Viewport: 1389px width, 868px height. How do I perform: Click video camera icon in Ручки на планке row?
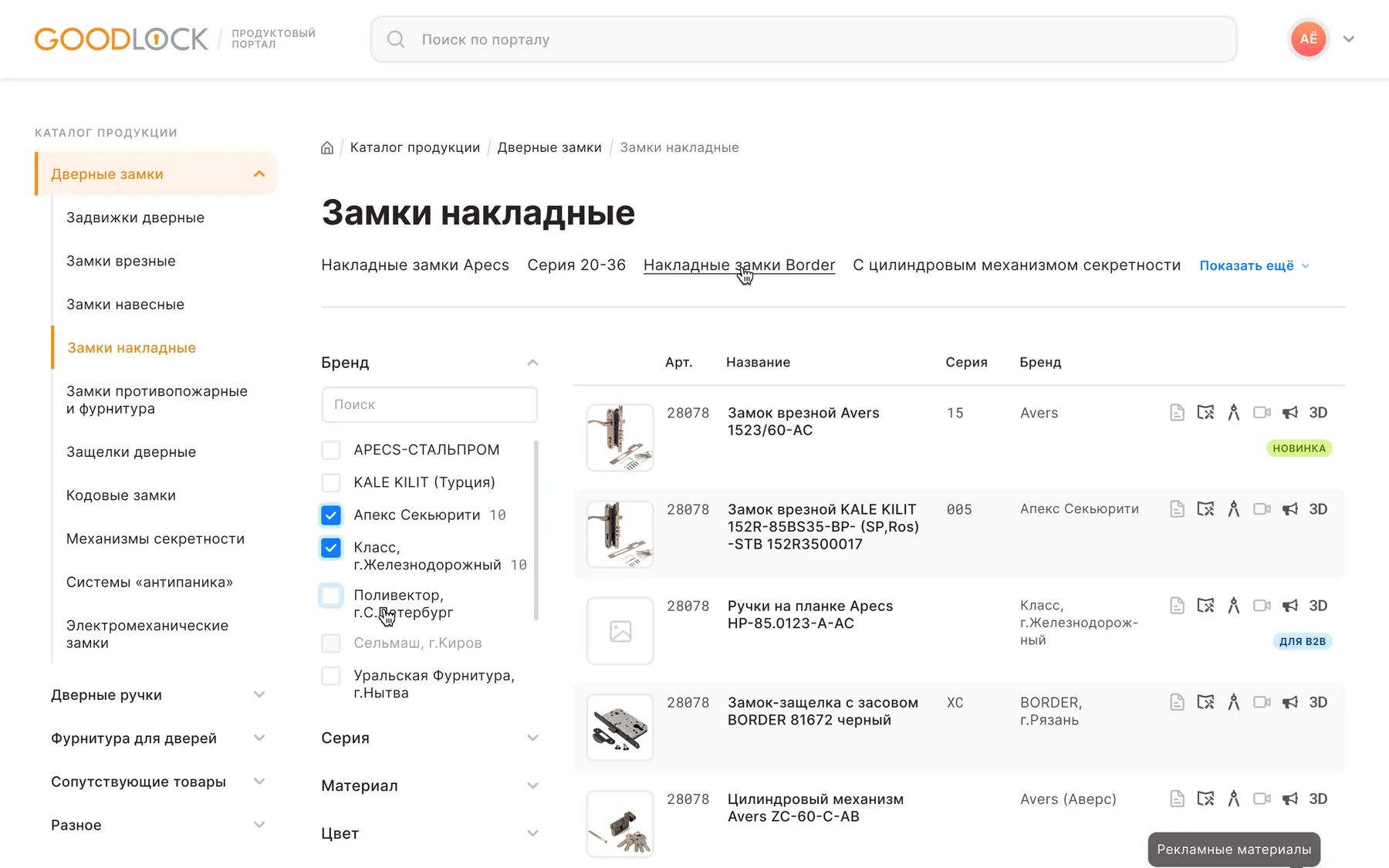click(x=1262, y=606)
